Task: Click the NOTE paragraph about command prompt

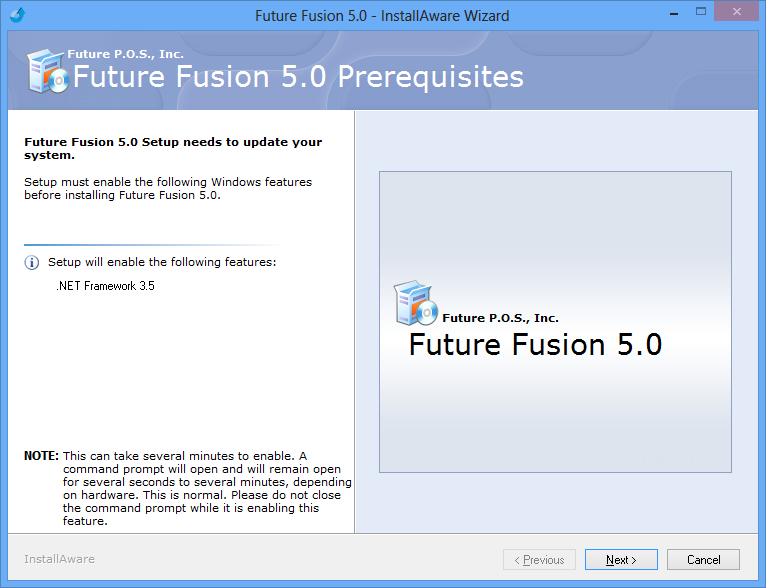Action: 188,488
